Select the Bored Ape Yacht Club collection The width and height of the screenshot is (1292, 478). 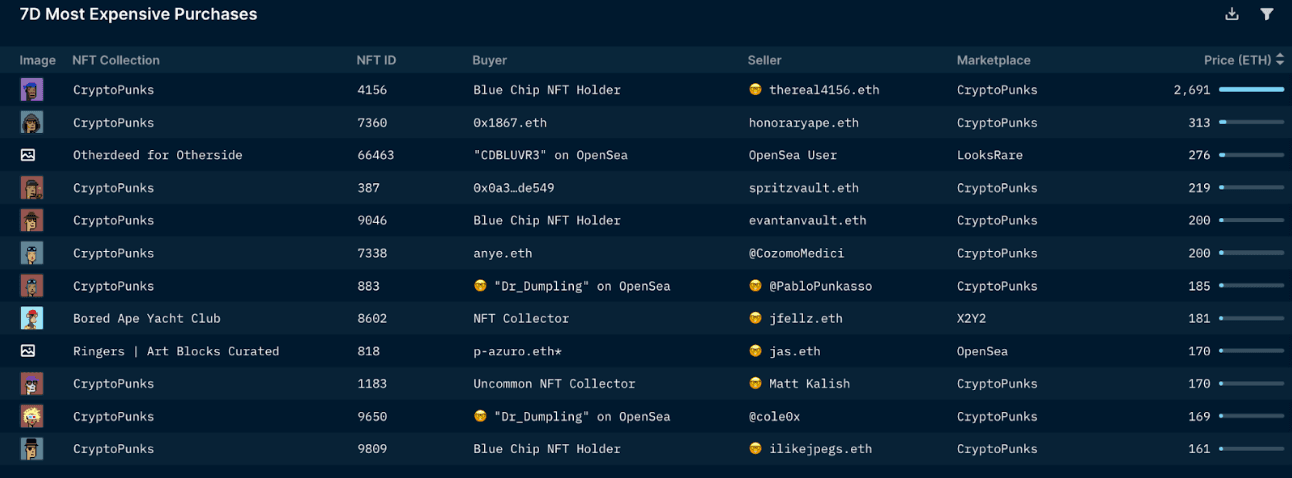tap(147, 318)
